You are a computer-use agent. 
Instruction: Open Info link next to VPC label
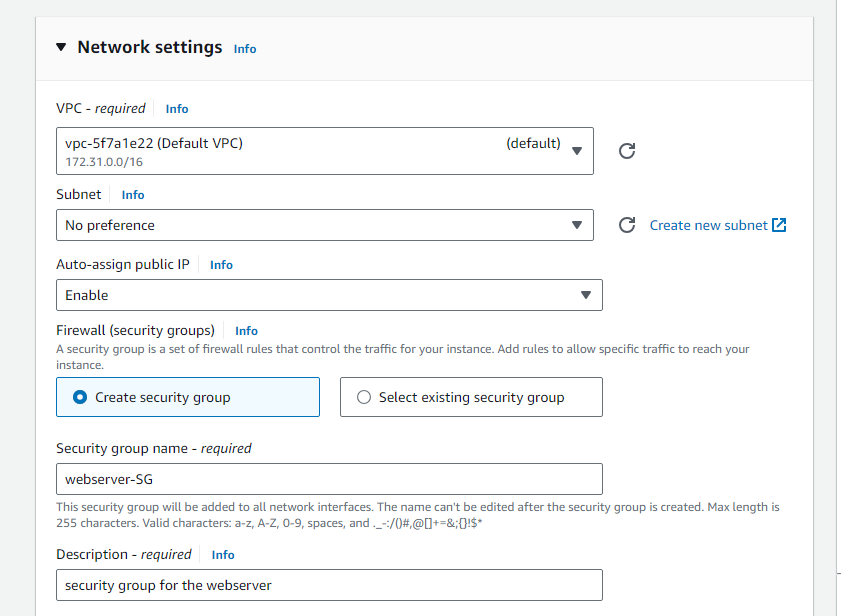[177, 109]
